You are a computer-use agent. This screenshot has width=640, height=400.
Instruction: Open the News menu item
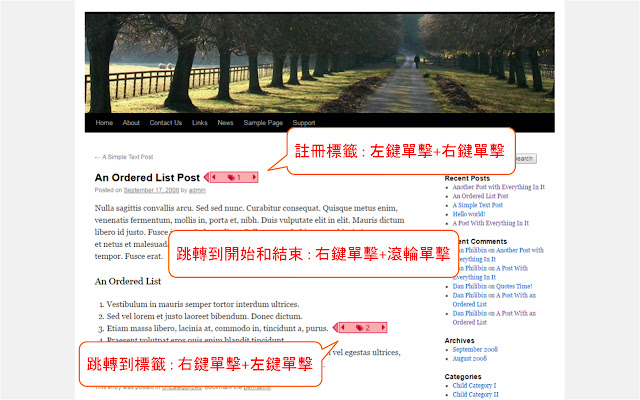pos(225,122)
